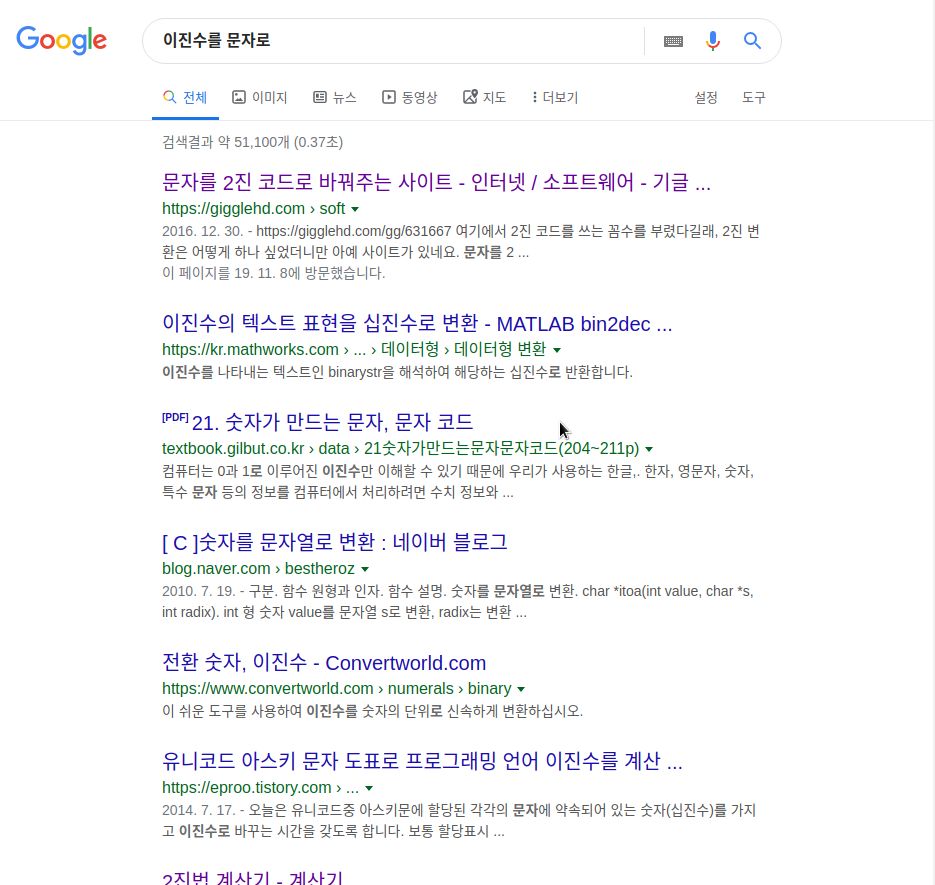Expand the kr.mathworks.com result dropdown arrow
Image resolution: width=935 pixels, height=885 pixels.
[x=557, y=350]
